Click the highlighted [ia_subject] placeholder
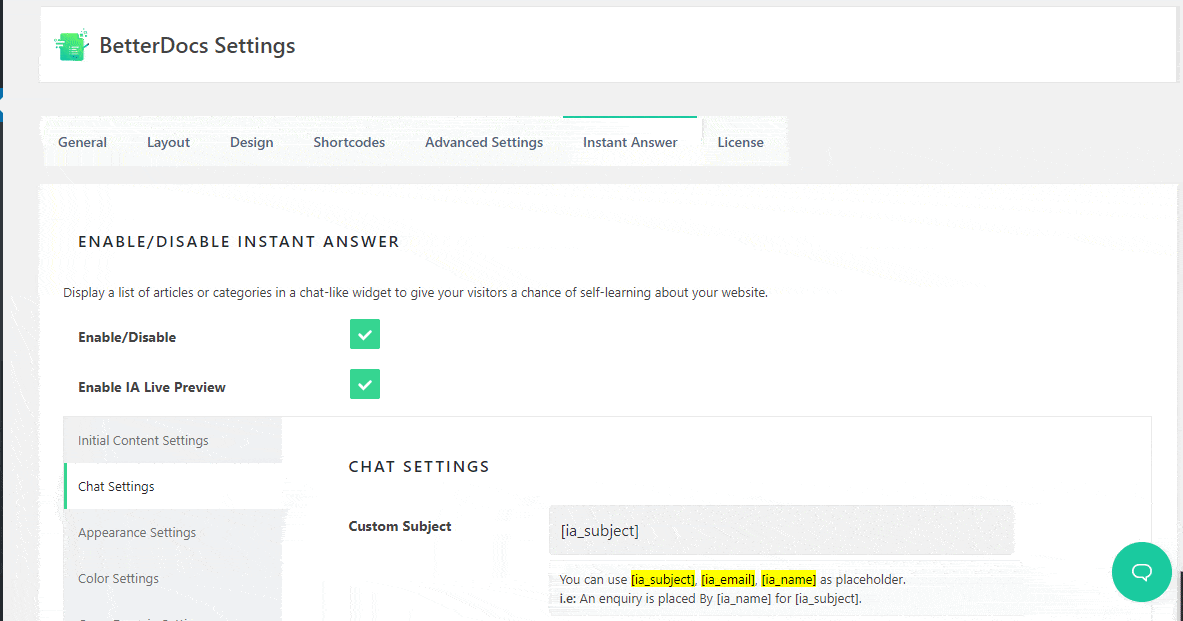 [662, 579]
